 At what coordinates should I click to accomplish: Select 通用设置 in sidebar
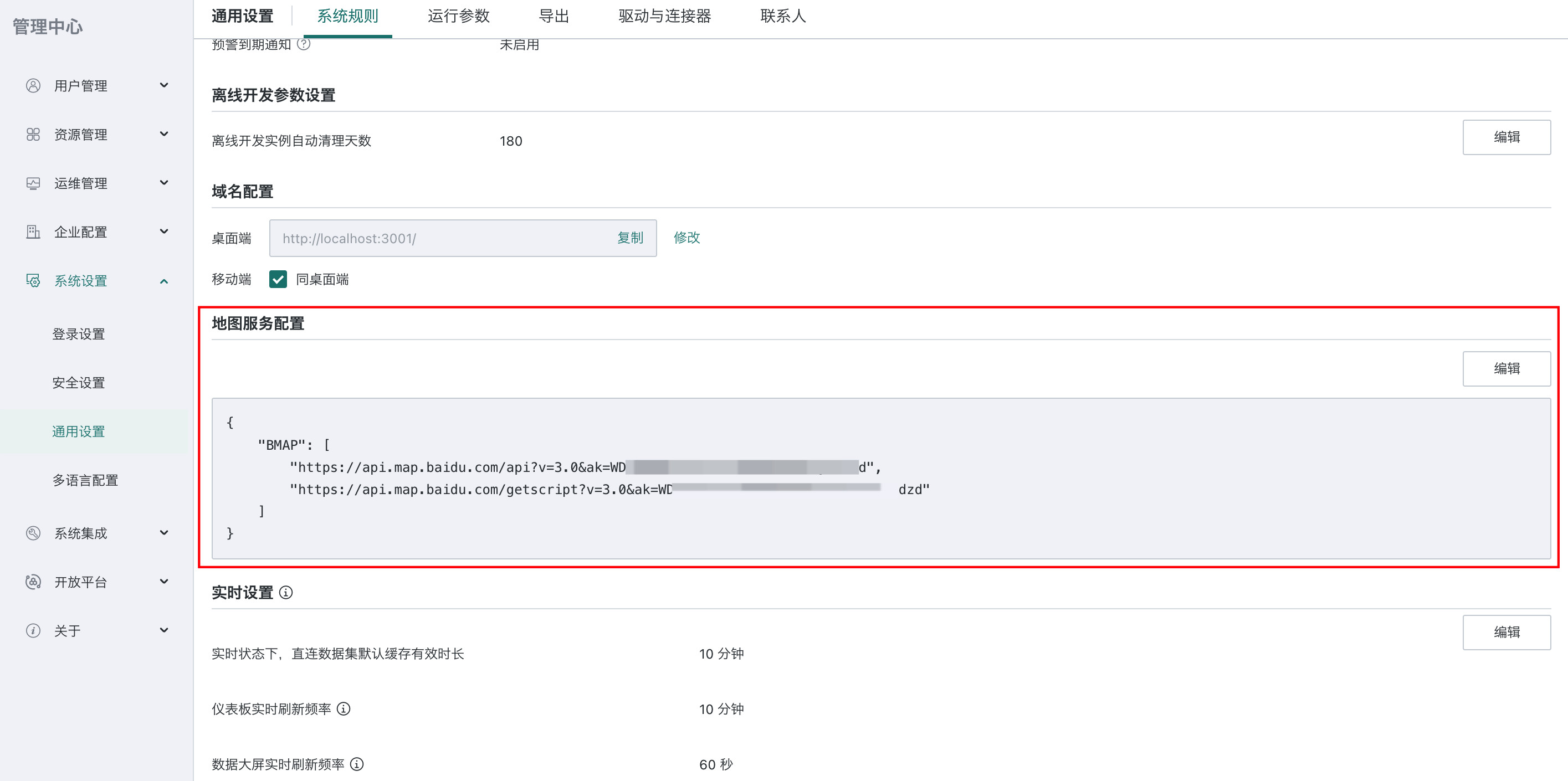click(x=79, y=431)
